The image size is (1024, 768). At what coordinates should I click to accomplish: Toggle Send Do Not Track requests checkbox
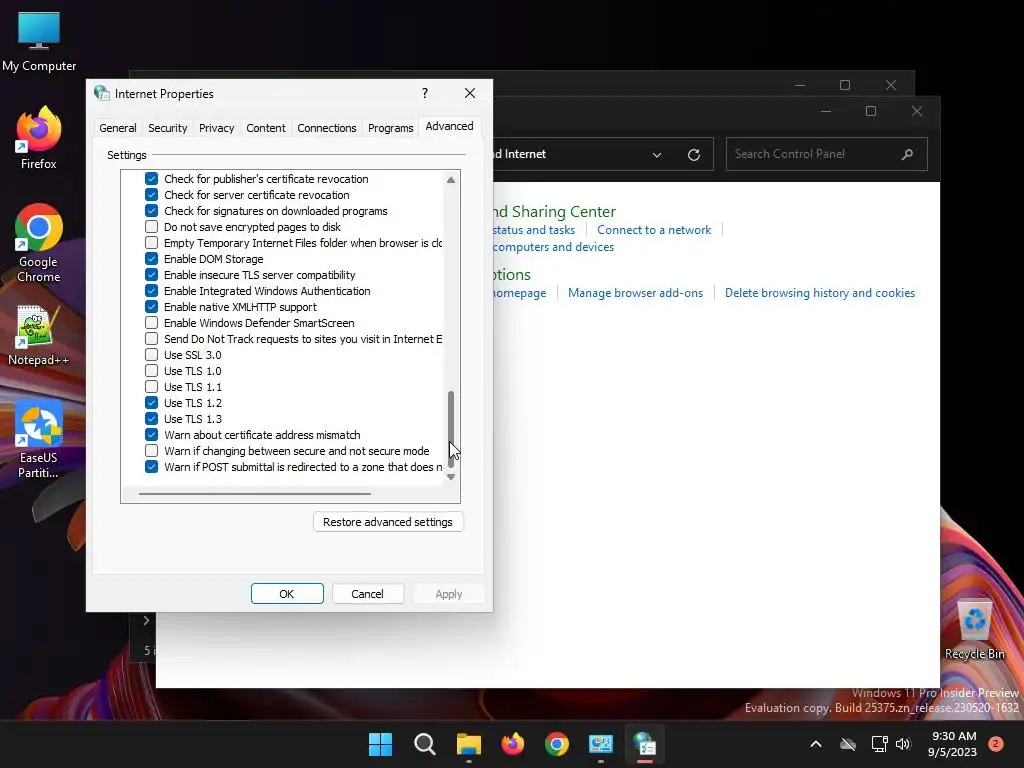[x=152, y=339]
